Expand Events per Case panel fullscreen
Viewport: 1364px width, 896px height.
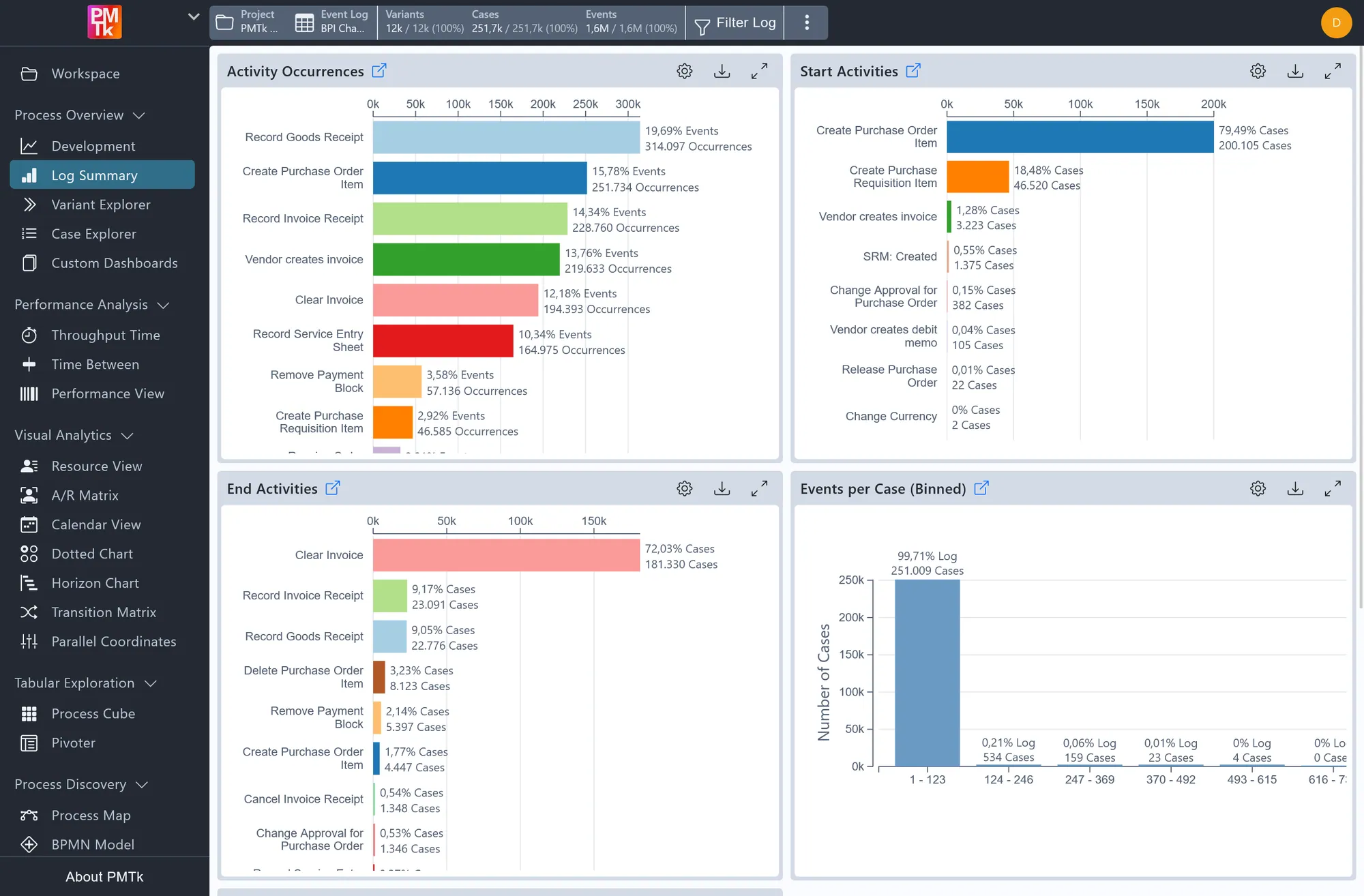click(1333, 488)
